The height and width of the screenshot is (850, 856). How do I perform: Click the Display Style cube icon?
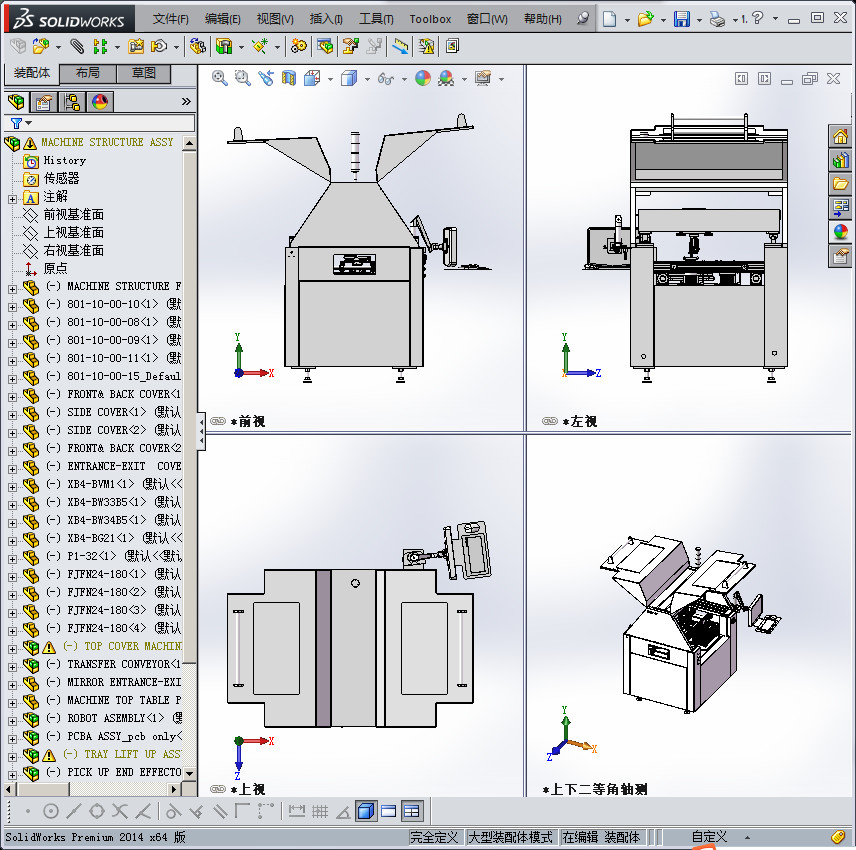point(348,79)
